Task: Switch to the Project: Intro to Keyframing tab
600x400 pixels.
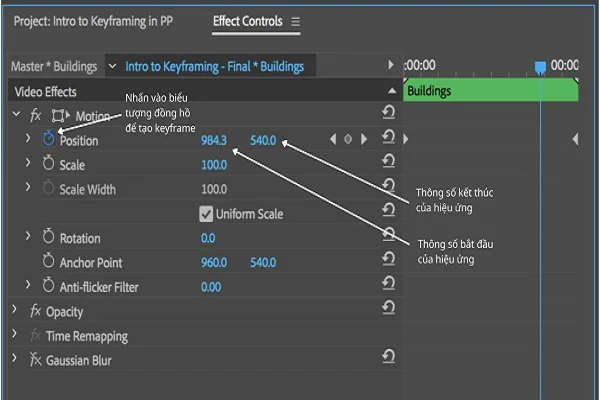Action: point(93,21)
